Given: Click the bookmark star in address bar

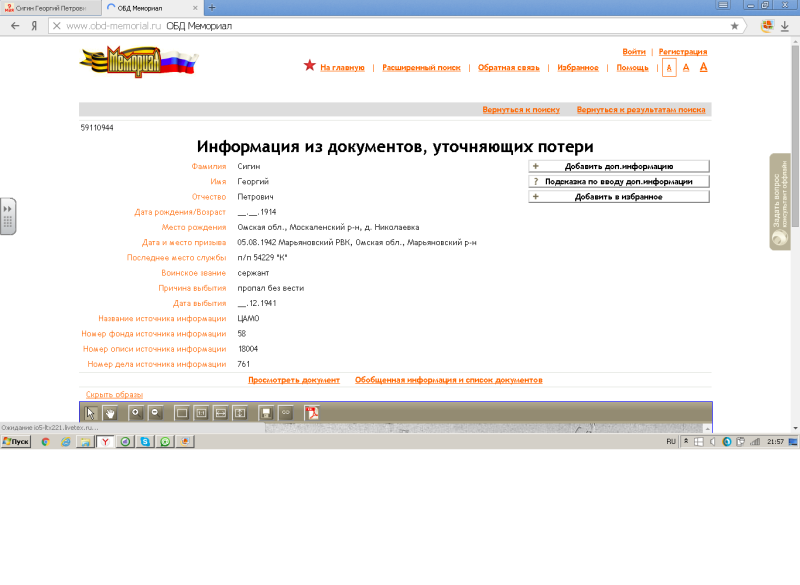Looking at the screenshot, I should (x=734, y=26).
